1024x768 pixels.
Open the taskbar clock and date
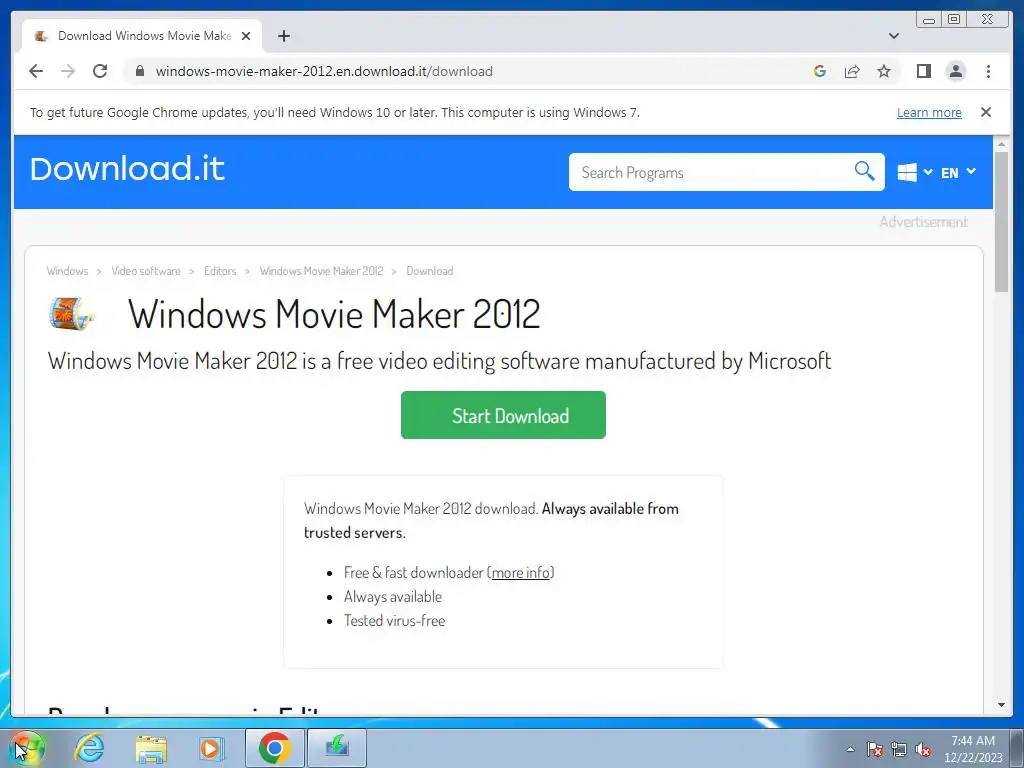click(x=973, y=749)
